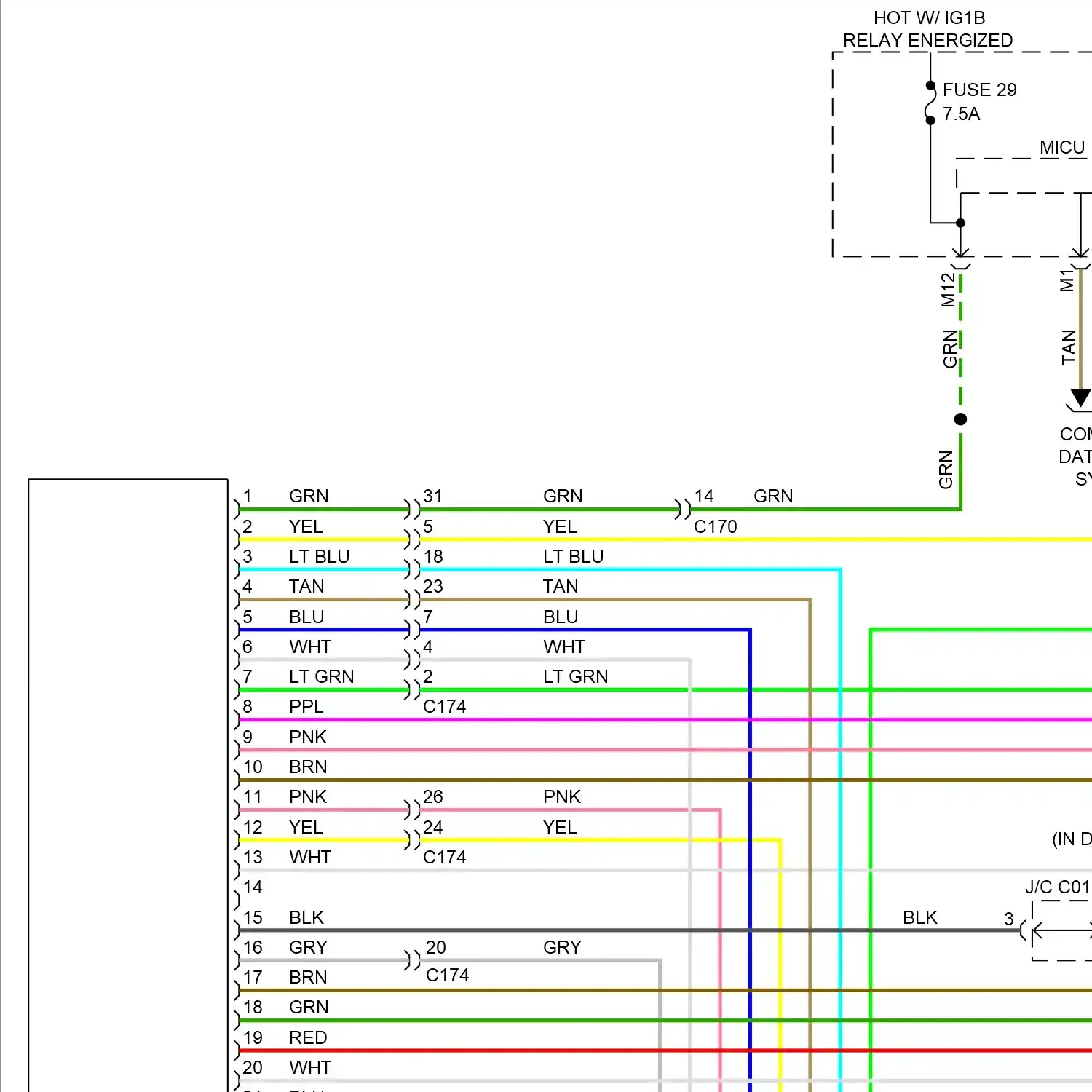Image resolution: width=1092 pixels, height=1092 pixels.
Task: Click the fuse symbol next to FUSE 29
Action: (x=930, y=103)
